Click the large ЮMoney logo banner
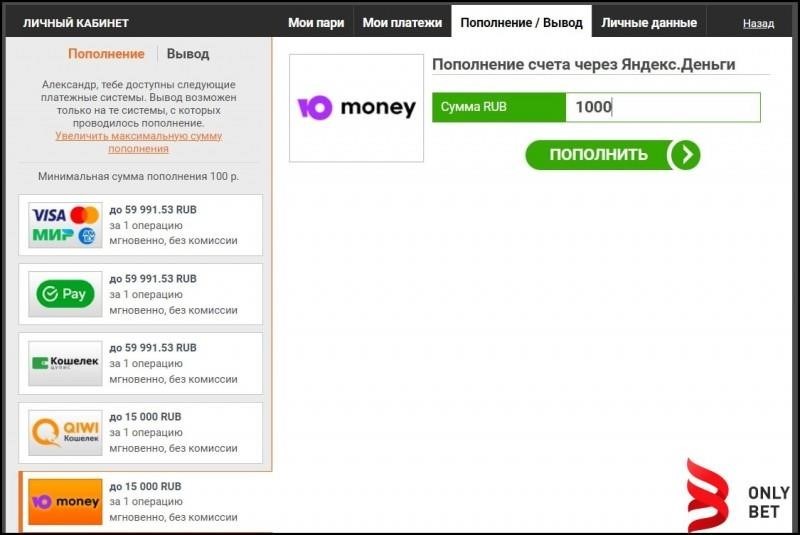800x535 pixels. coord(356,108)
